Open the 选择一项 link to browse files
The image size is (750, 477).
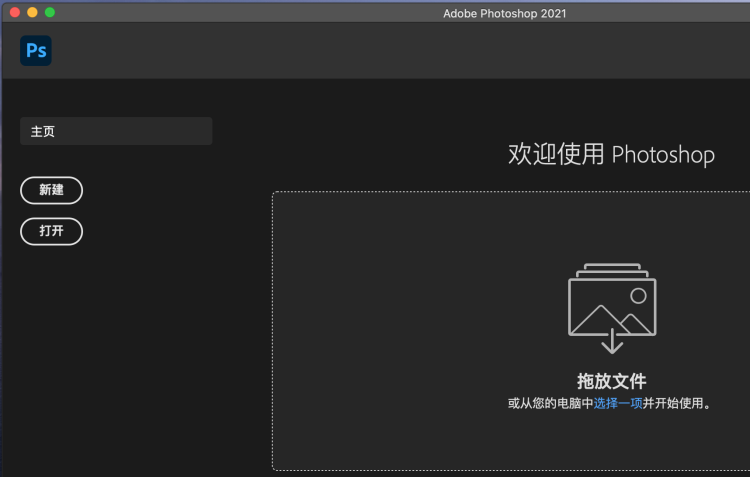(x=618, y=403)
